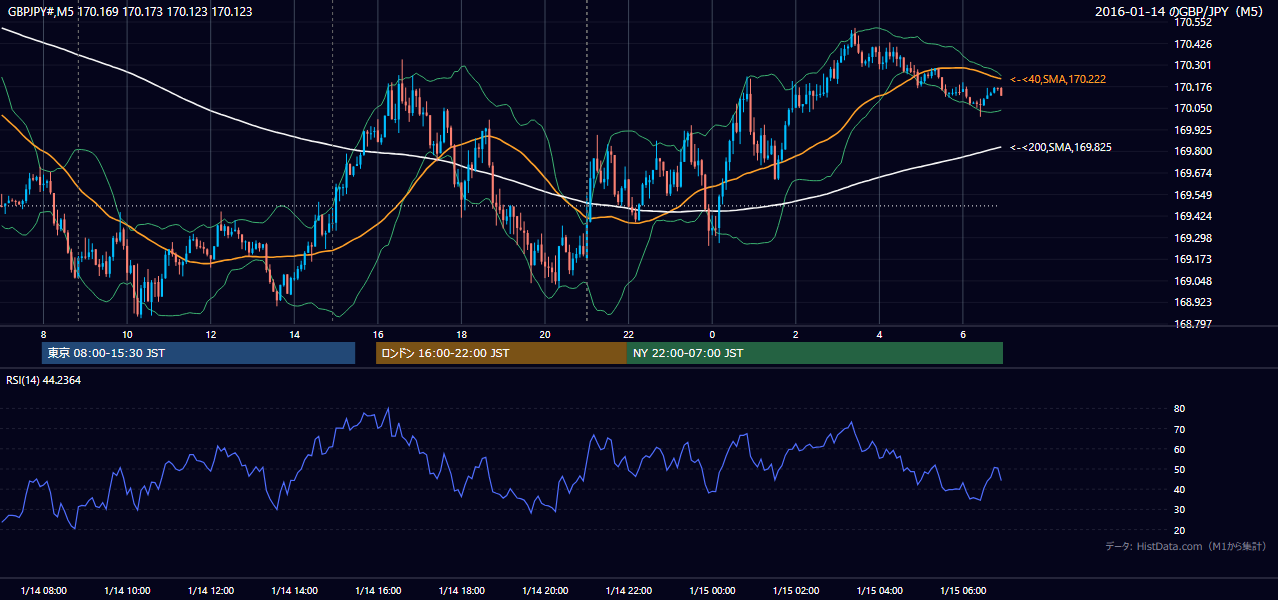The image size is (1278, 600).
Task: Click the 'GBPJPY#,M5' symbol header text
Action: click(x=40, y=11)
